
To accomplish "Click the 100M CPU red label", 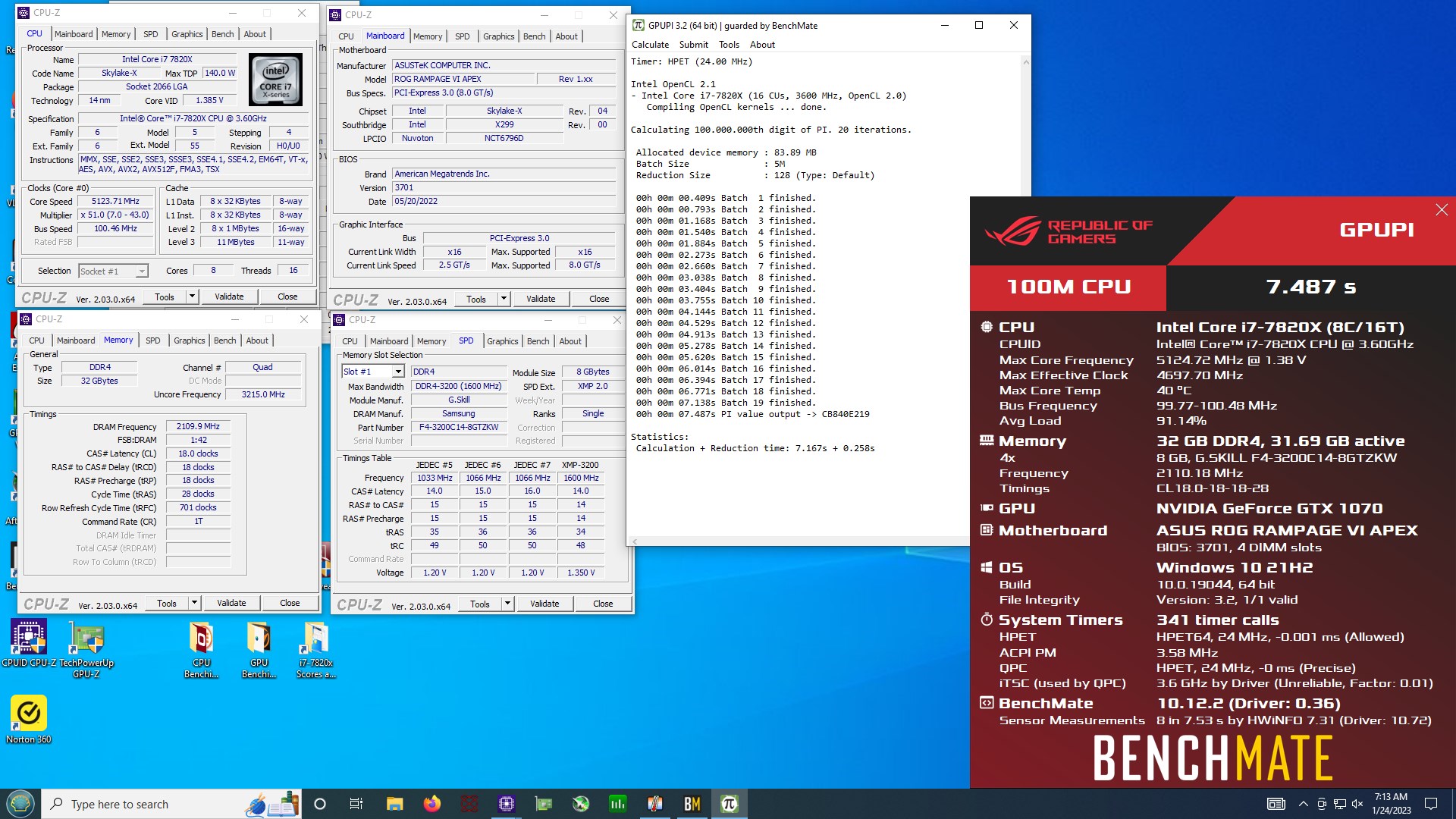I will click(1068, 287).
